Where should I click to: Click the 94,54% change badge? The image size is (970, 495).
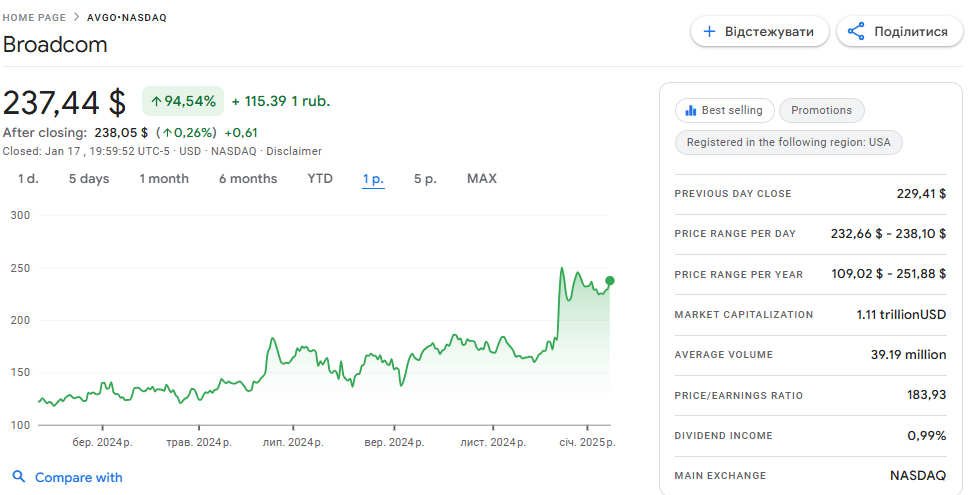coord(183,101)
